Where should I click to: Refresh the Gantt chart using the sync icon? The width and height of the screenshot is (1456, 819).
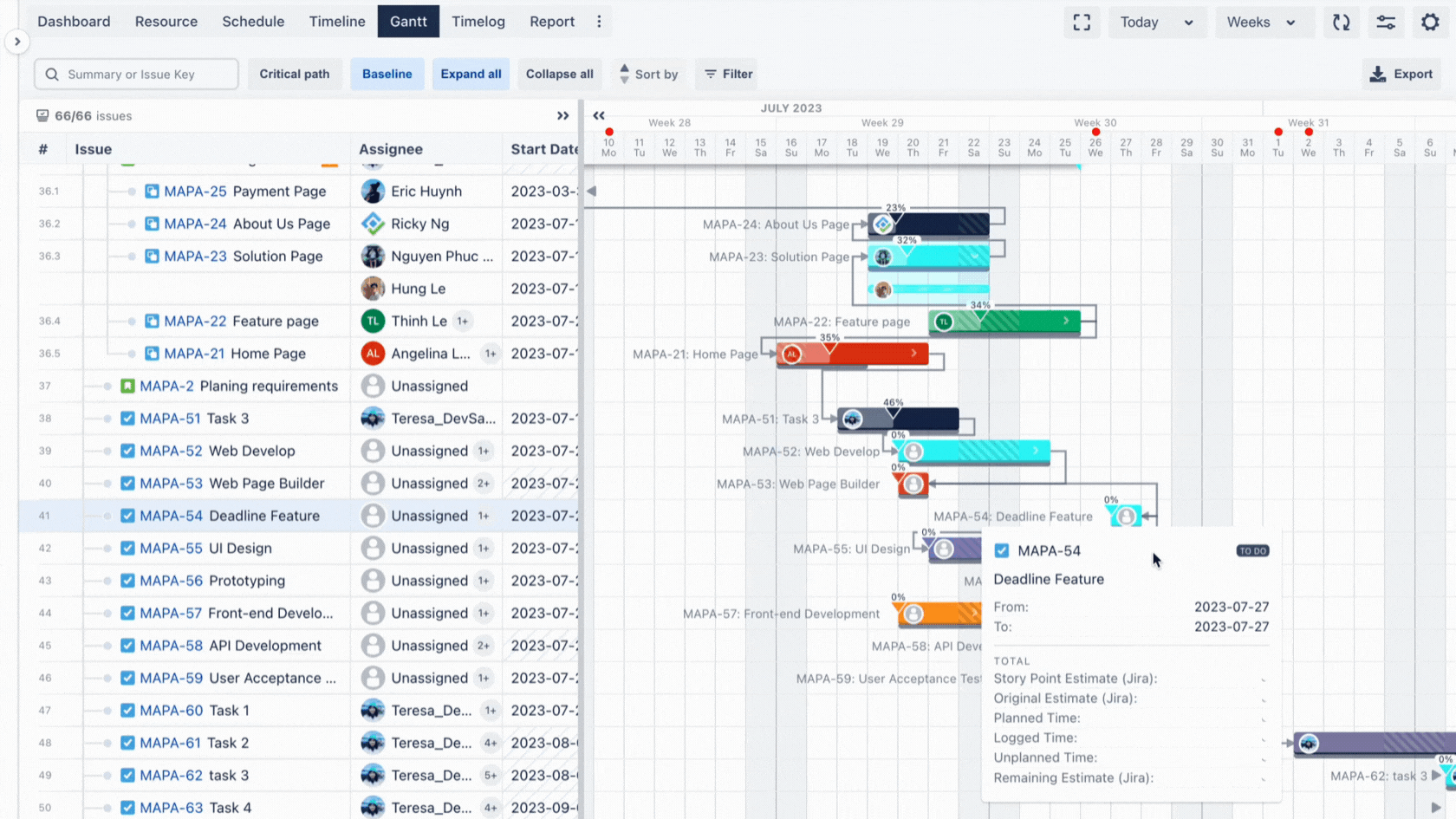click(1341, 23)
